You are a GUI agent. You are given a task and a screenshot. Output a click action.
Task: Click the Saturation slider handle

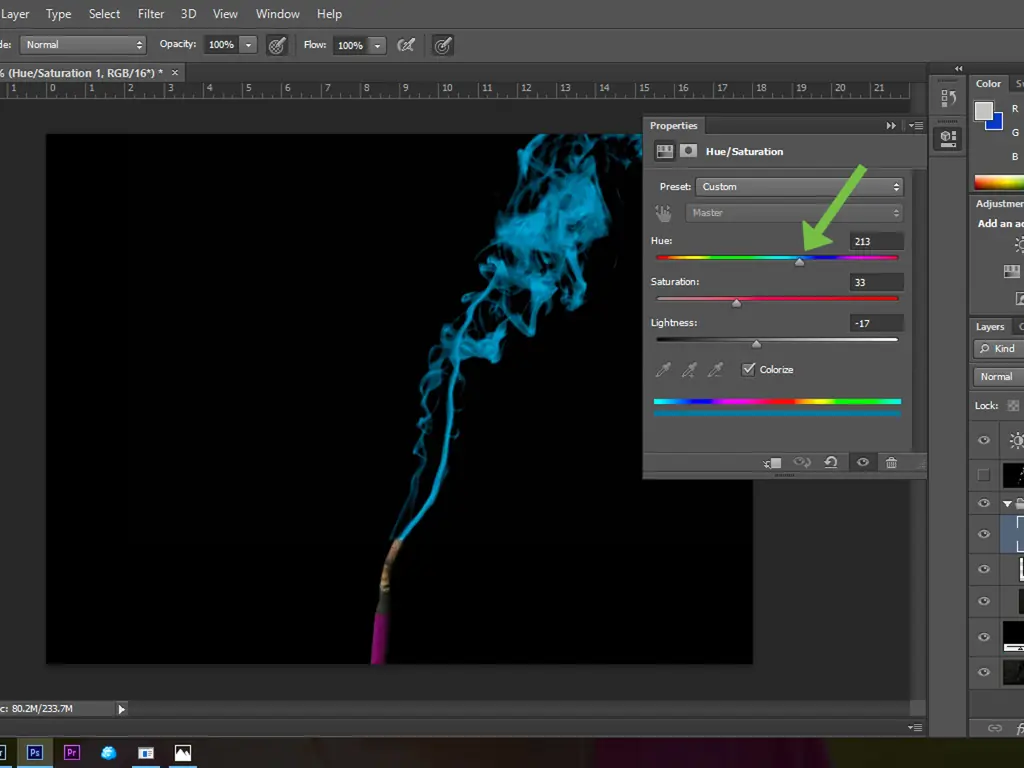737,302
